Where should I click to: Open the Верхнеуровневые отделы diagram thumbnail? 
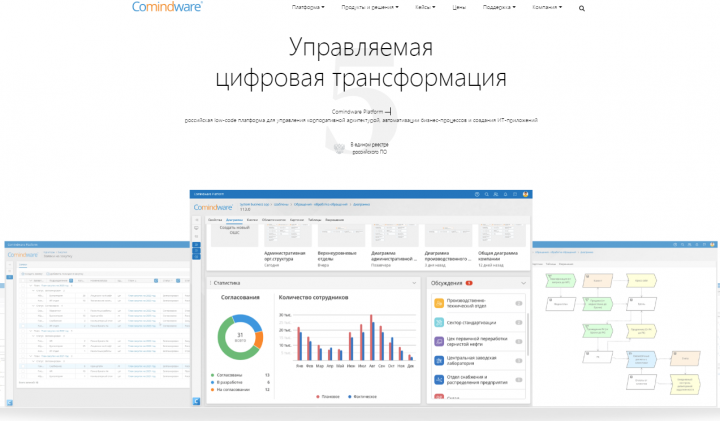(x=341, y=236)
